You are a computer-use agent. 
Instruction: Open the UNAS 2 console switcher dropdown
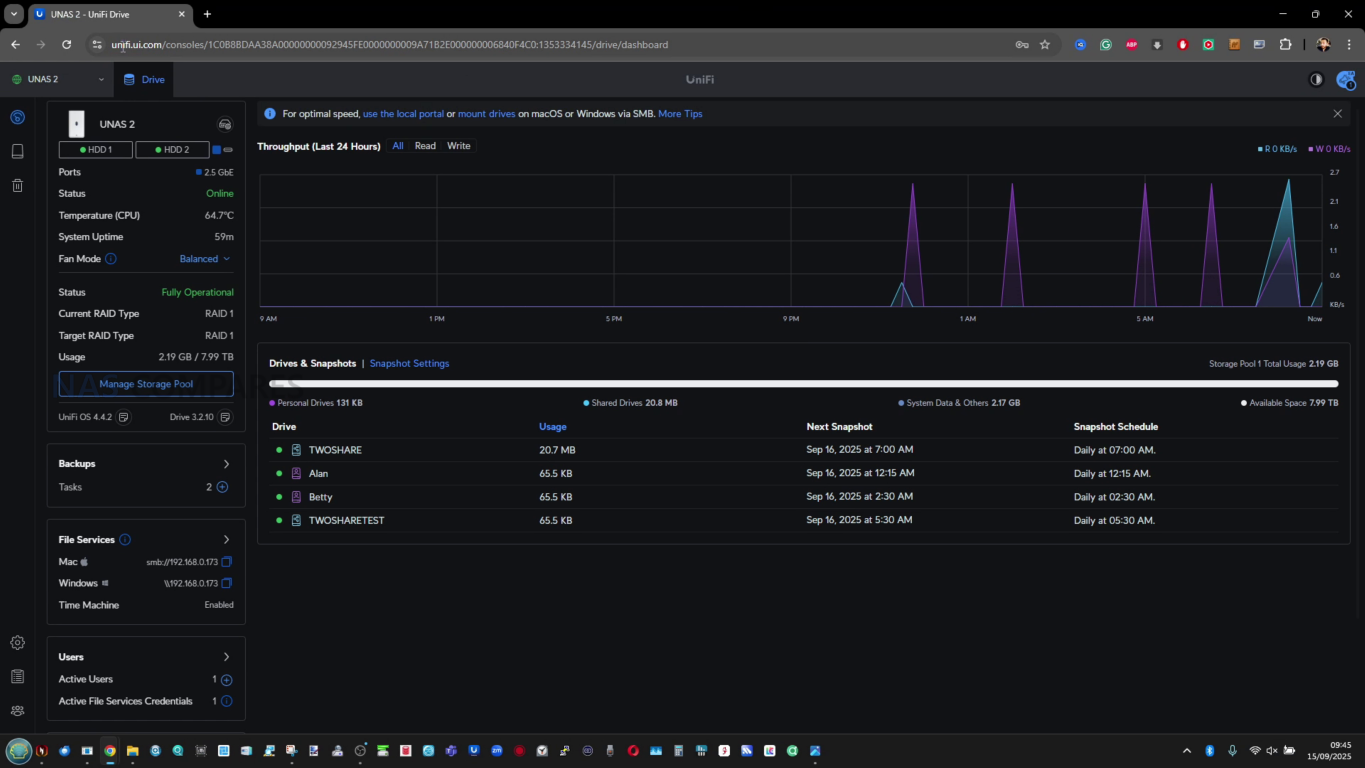pos(58,79)
